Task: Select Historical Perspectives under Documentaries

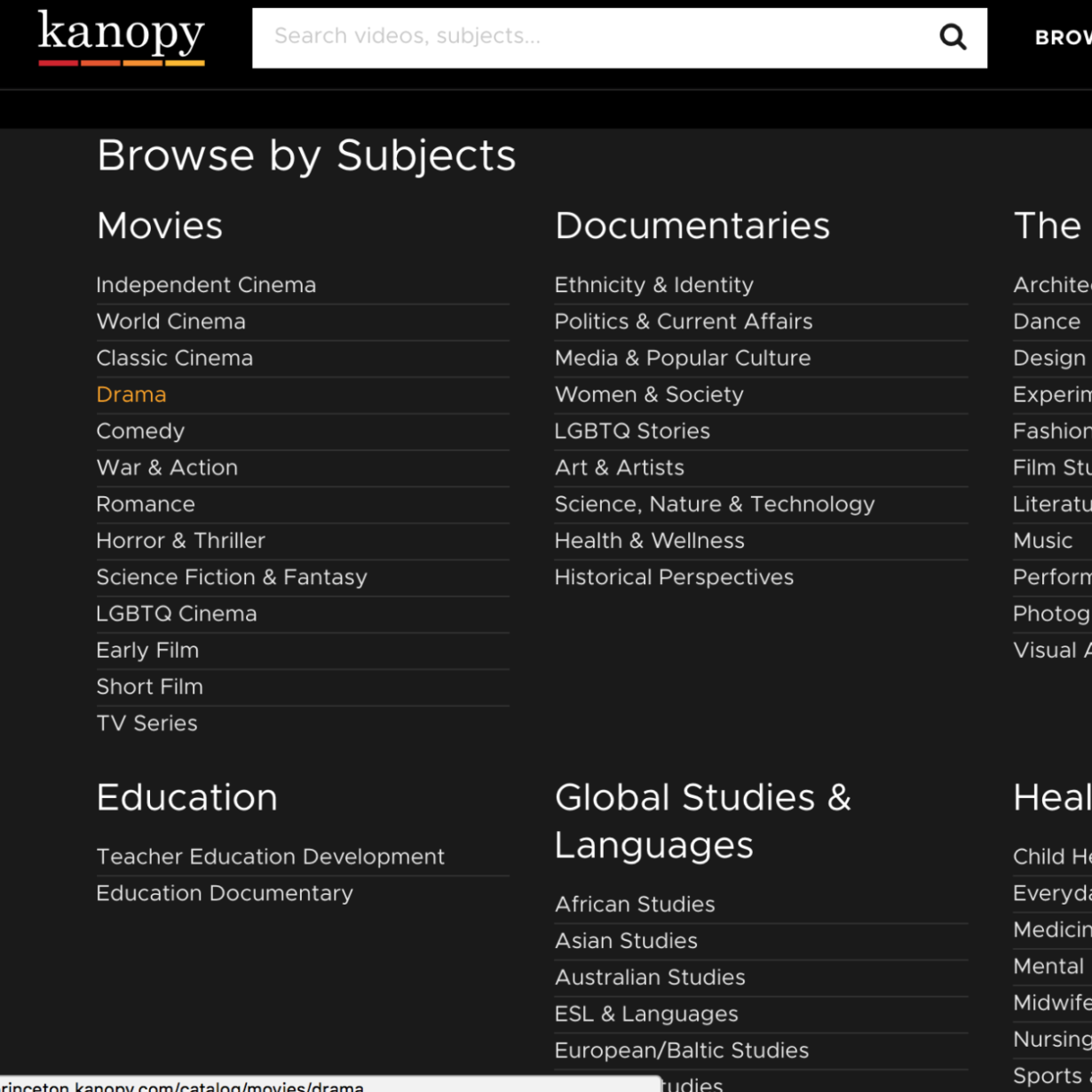Action: tap(674, 576)
